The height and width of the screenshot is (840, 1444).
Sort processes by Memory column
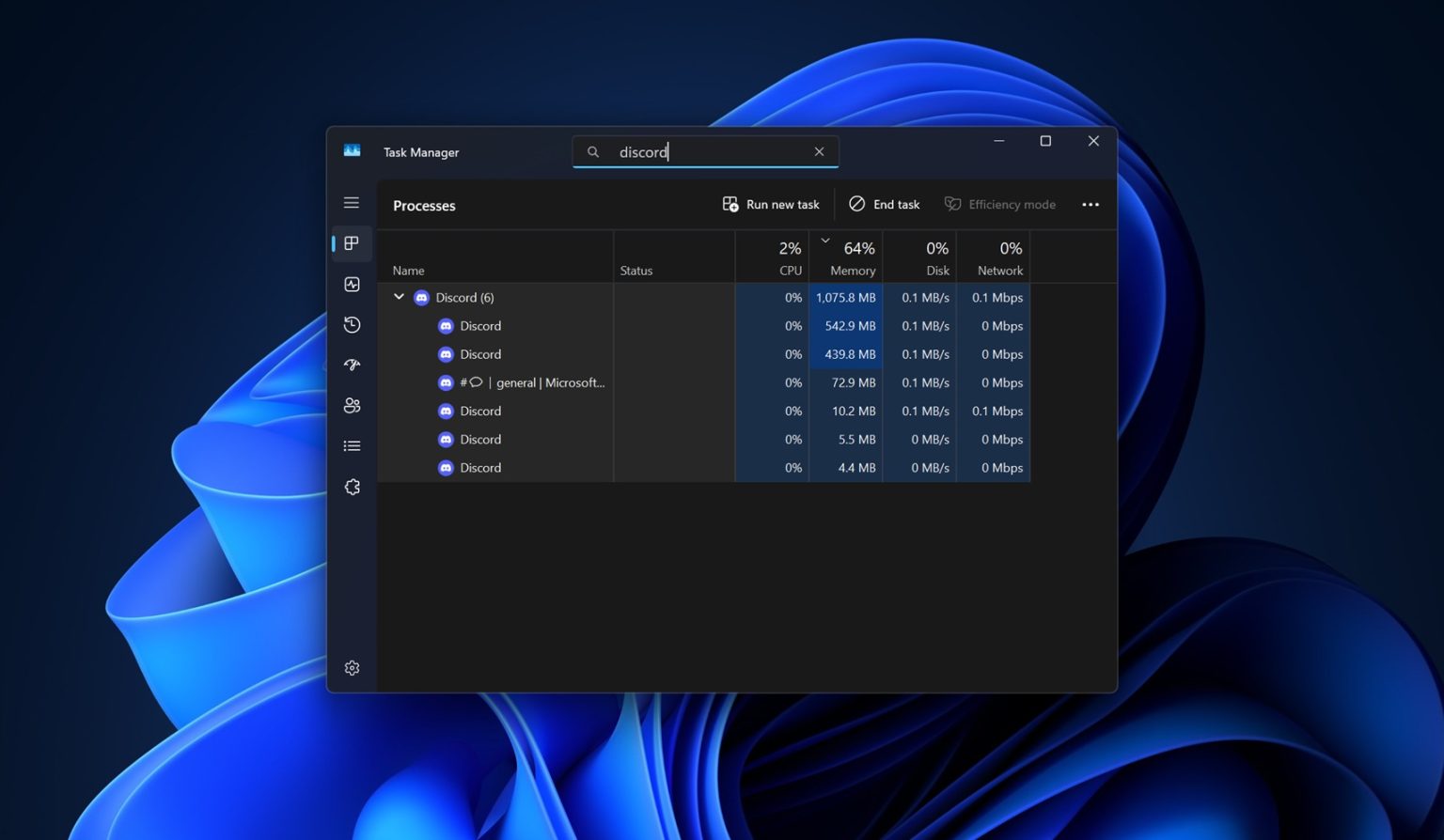[x=852, y=258]
